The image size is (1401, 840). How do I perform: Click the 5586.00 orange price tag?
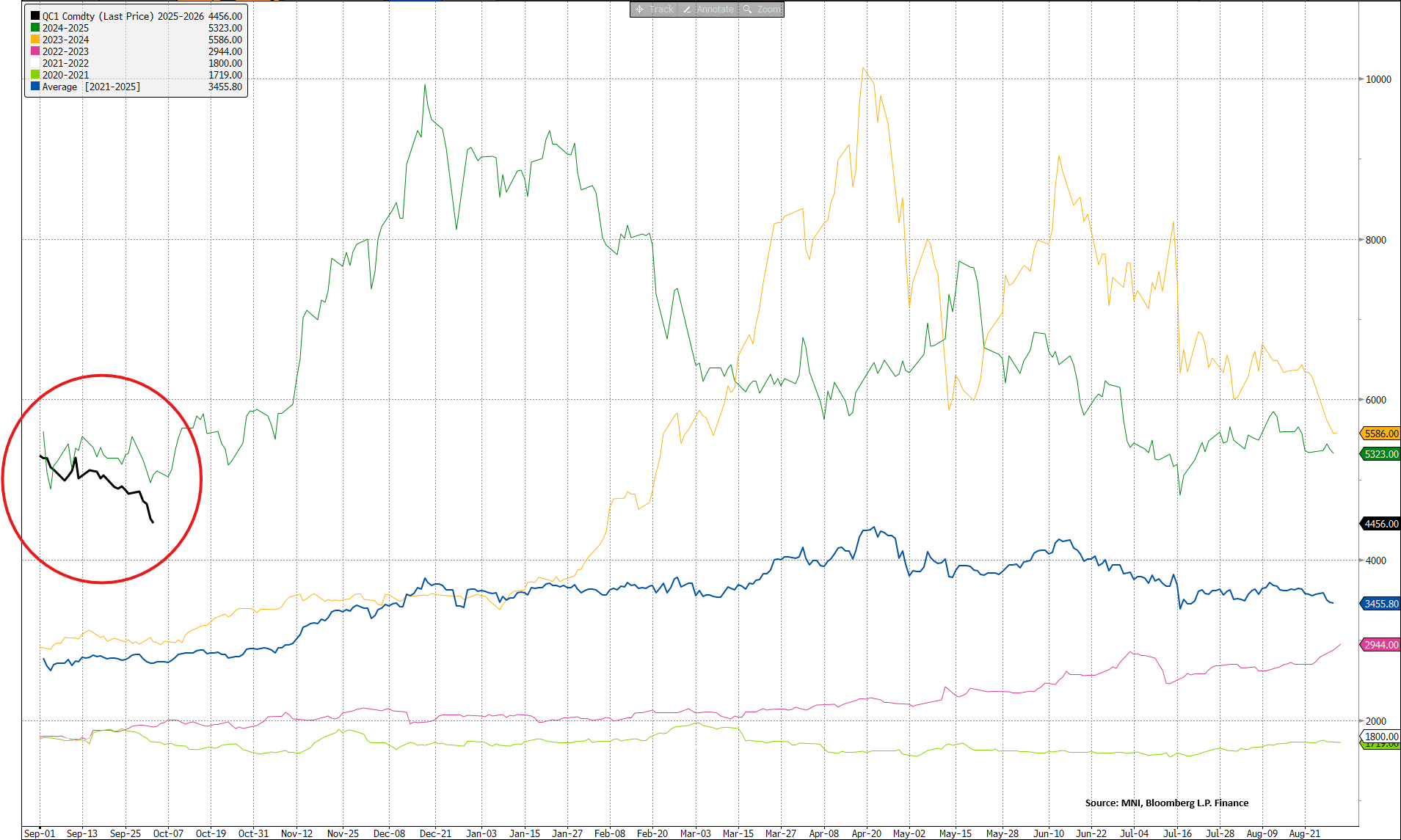pyautogui.click(x=1380, y=434)
